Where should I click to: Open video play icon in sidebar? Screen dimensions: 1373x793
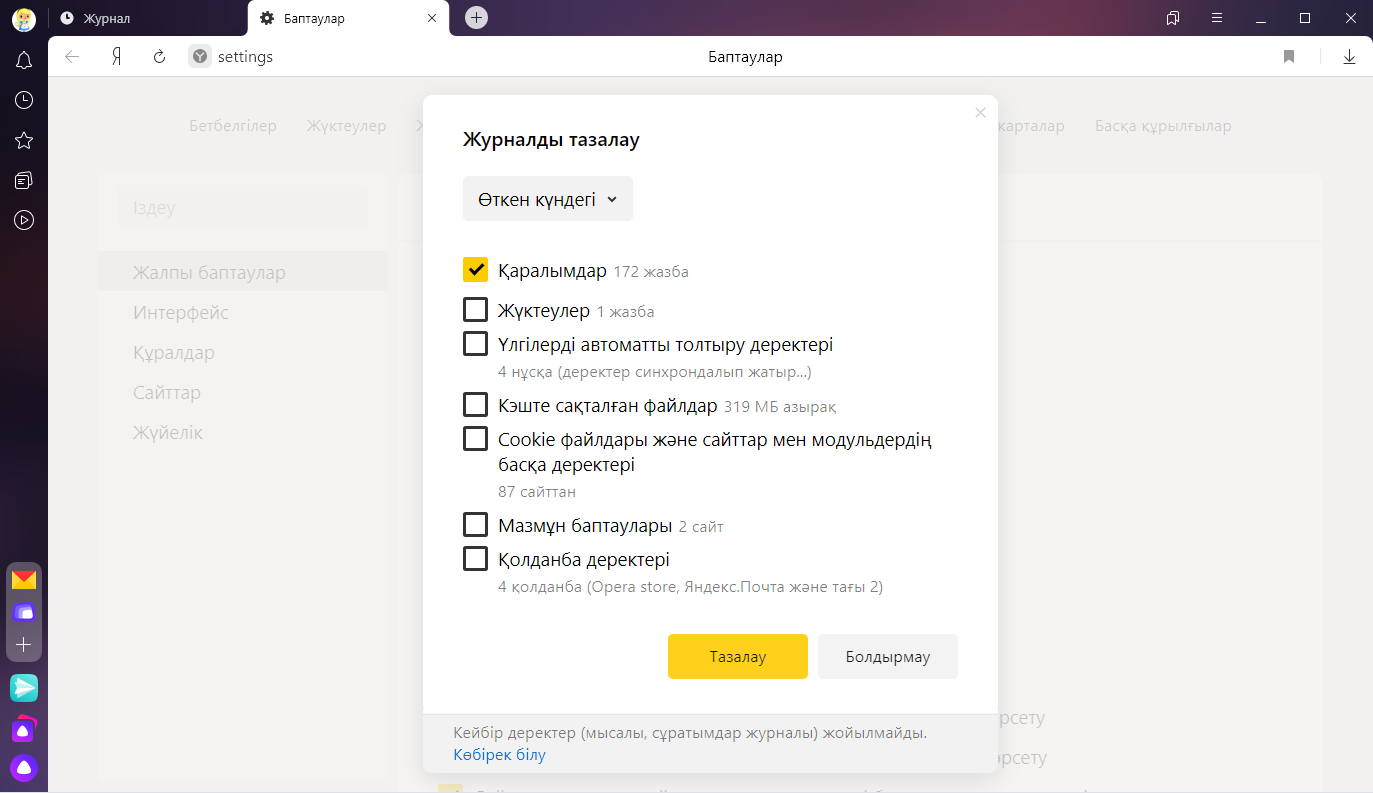(x=24, y=220)
